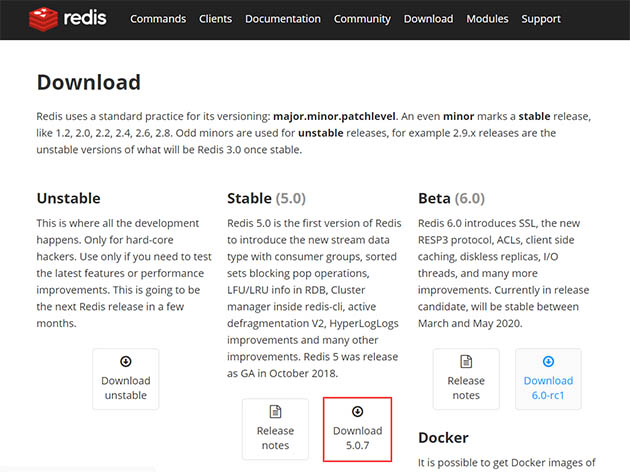
Task: Visit the Support nav link
Action: click(541, 19)
